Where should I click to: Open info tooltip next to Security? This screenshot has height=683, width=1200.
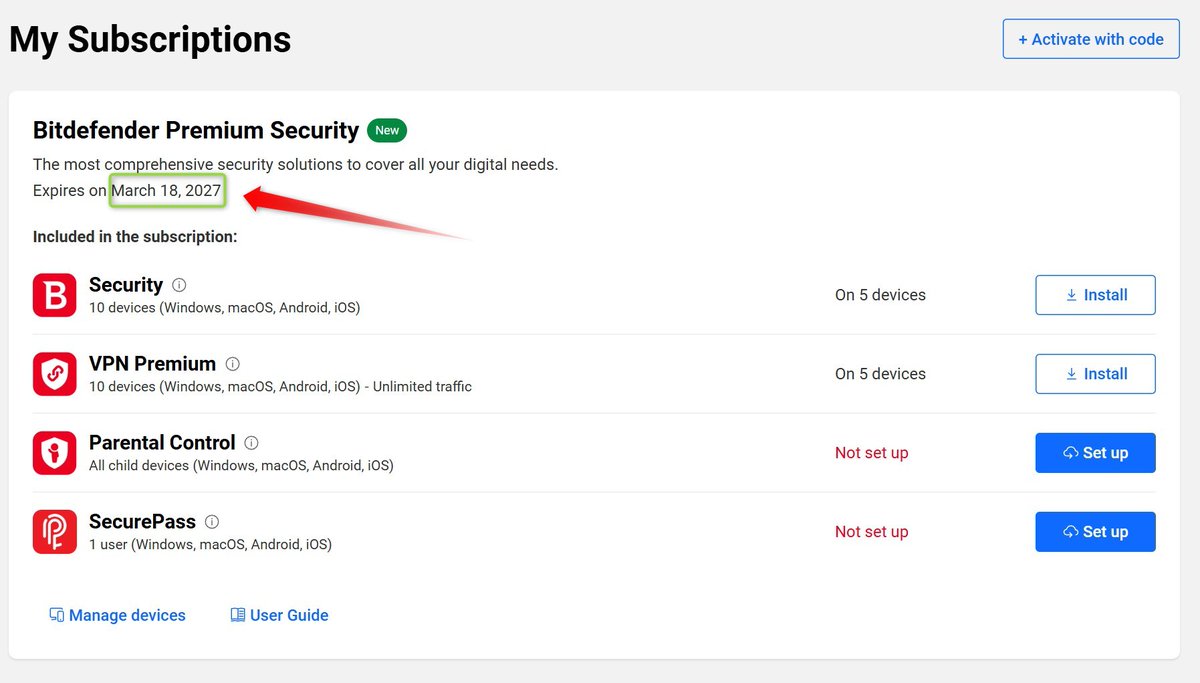[x=179, y=285]
